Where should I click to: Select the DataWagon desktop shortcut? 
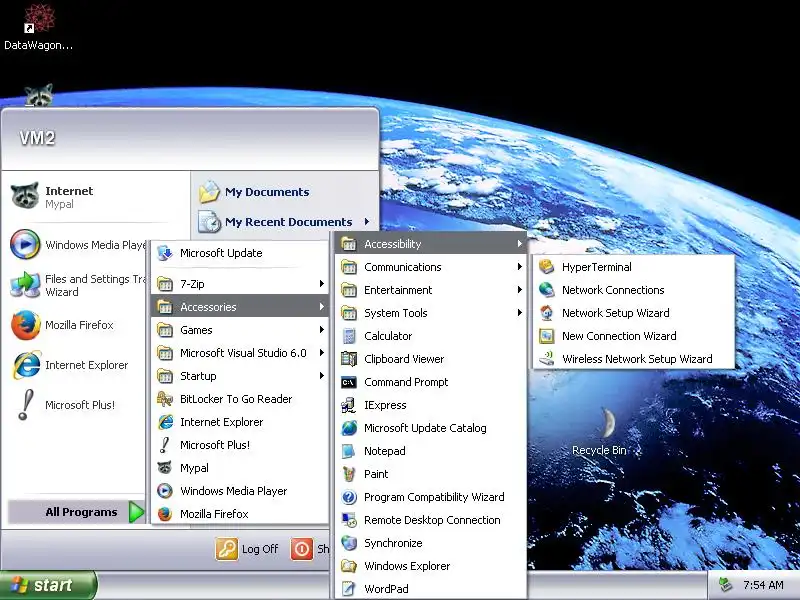[x=39, y=27]
